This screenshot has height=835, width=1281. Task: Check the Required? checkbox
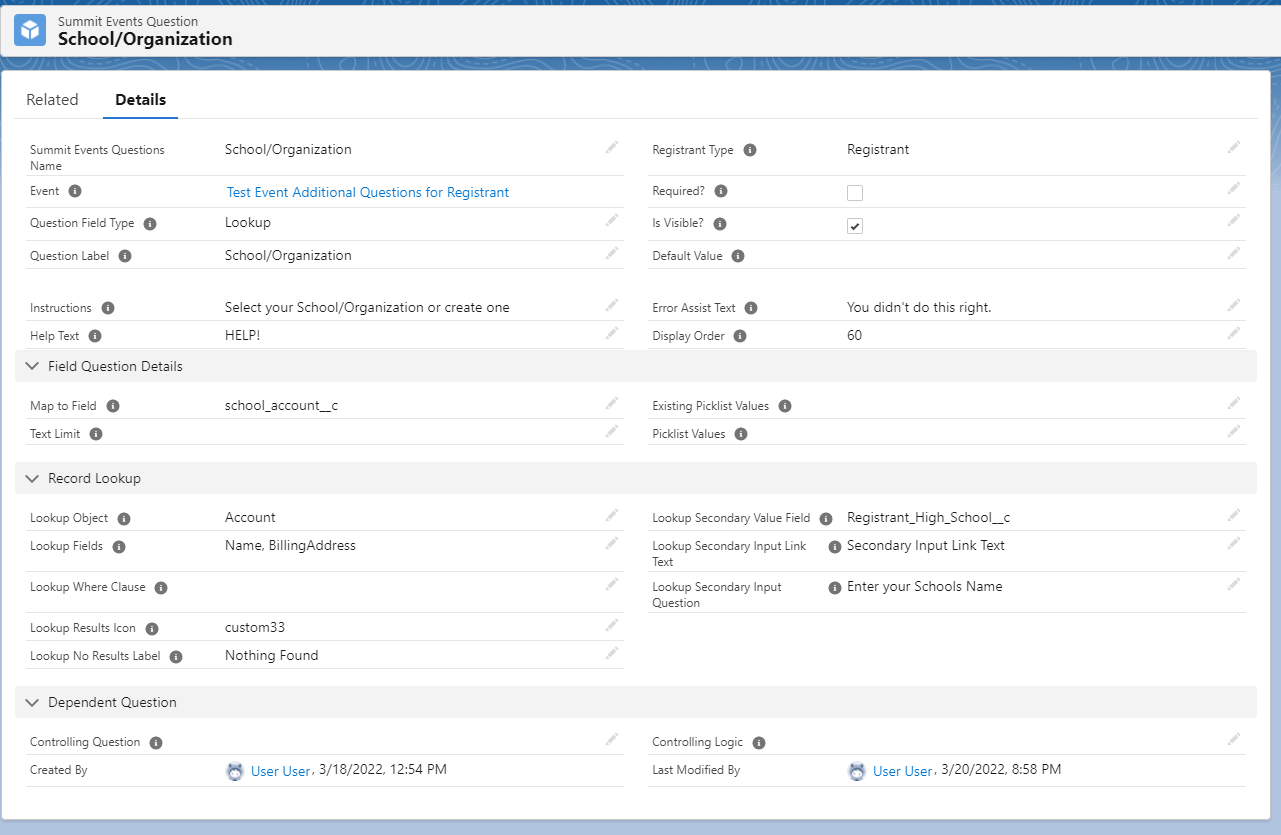tap(855, 191)
